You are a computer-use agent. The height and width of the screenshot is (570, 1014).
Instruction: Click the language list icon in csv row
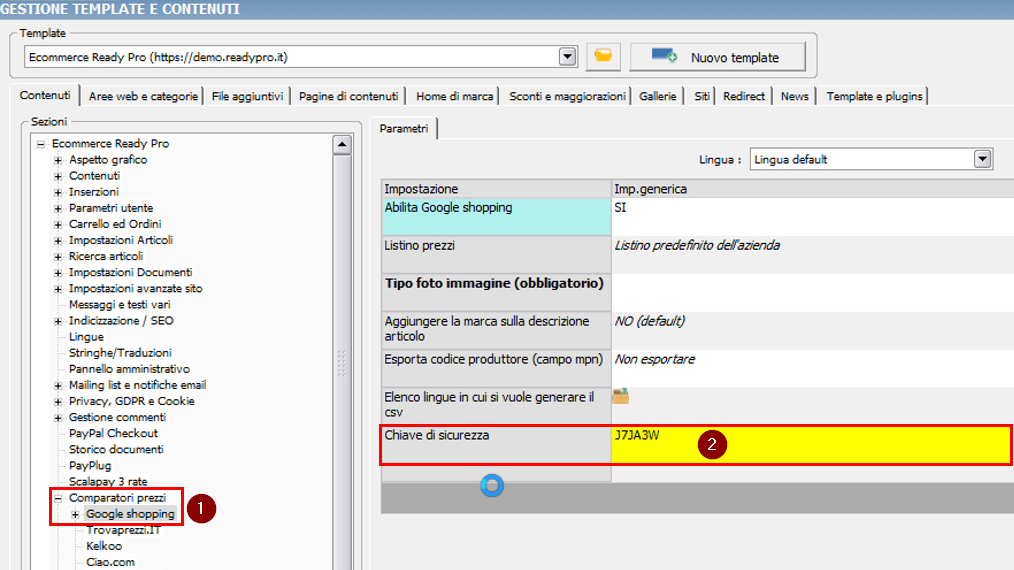coord(620,396)
